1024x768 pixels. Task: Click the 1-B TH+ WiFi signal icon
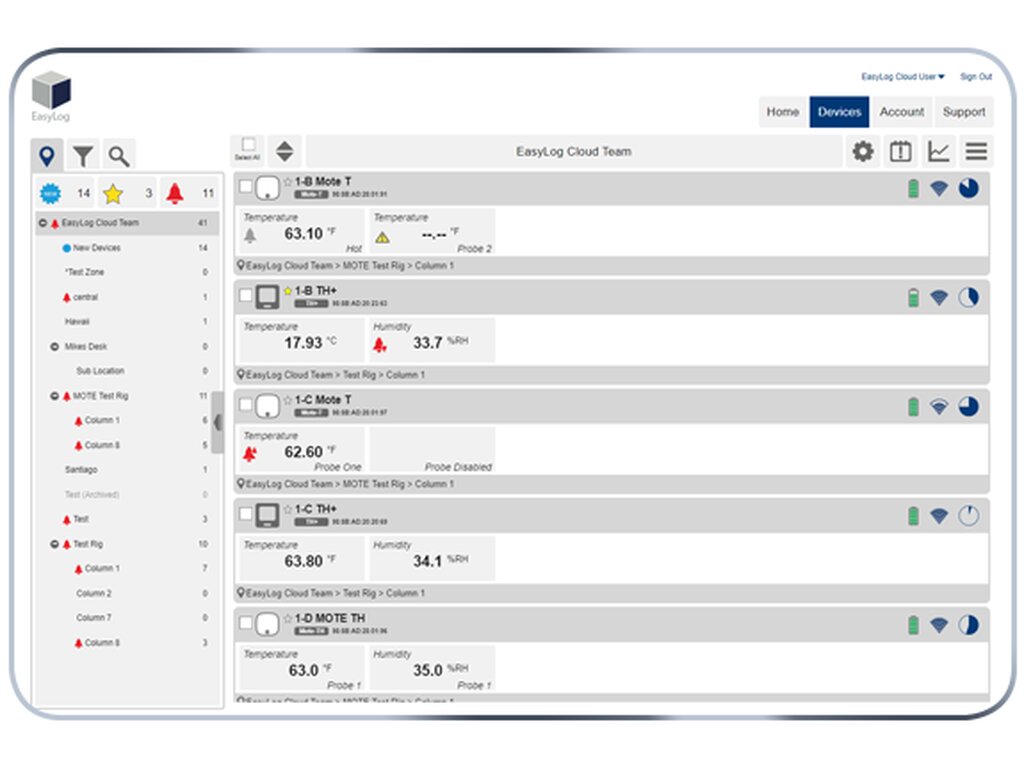939,298
